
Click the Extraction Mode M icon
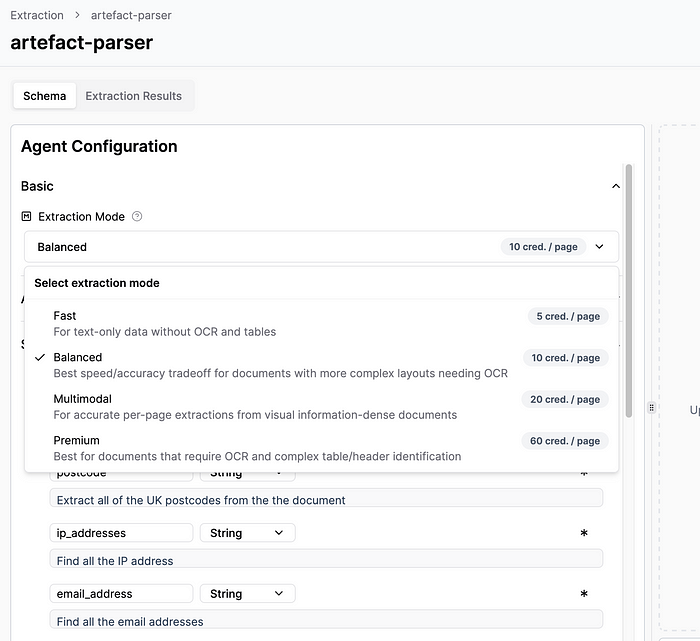[26, 216]
